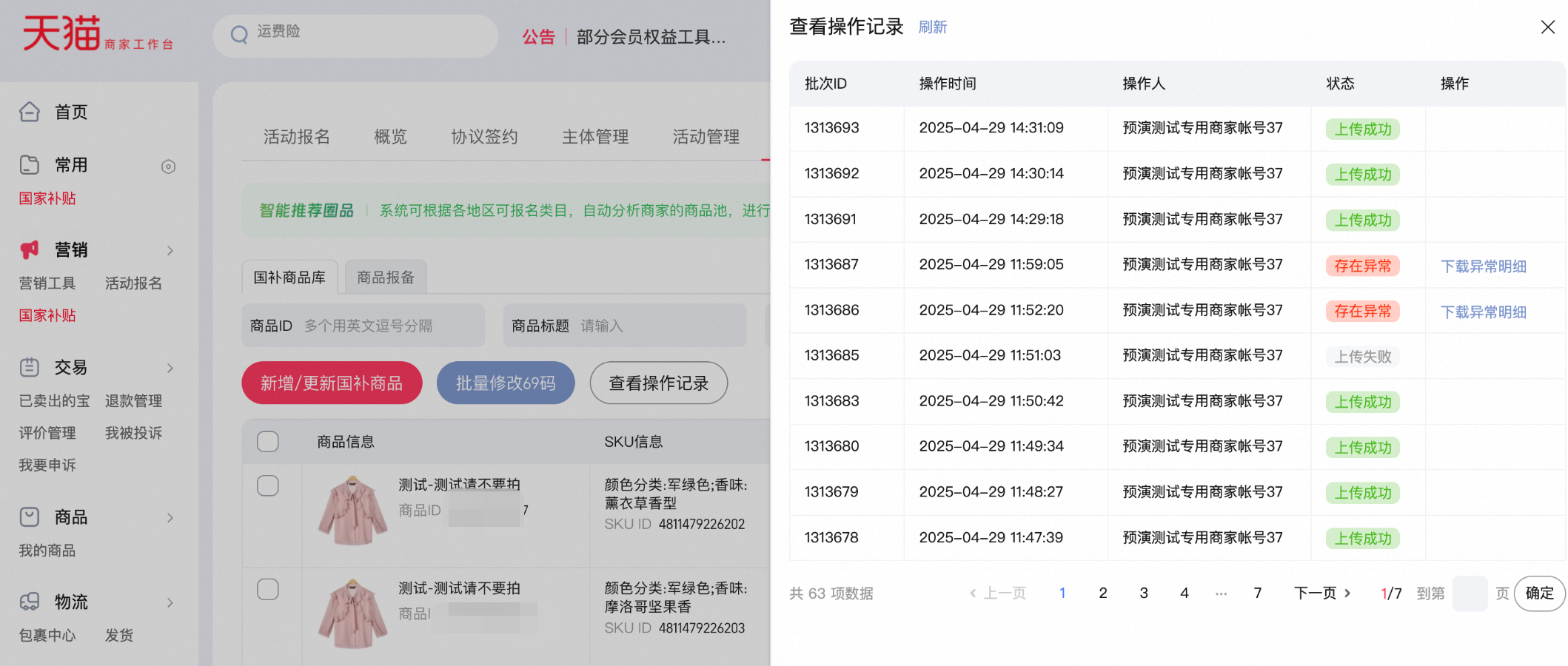Switch to the 活动报名 top tab
Image resolution: width=1568 pixels, height=666 pixels.
(x=297, y=137)
